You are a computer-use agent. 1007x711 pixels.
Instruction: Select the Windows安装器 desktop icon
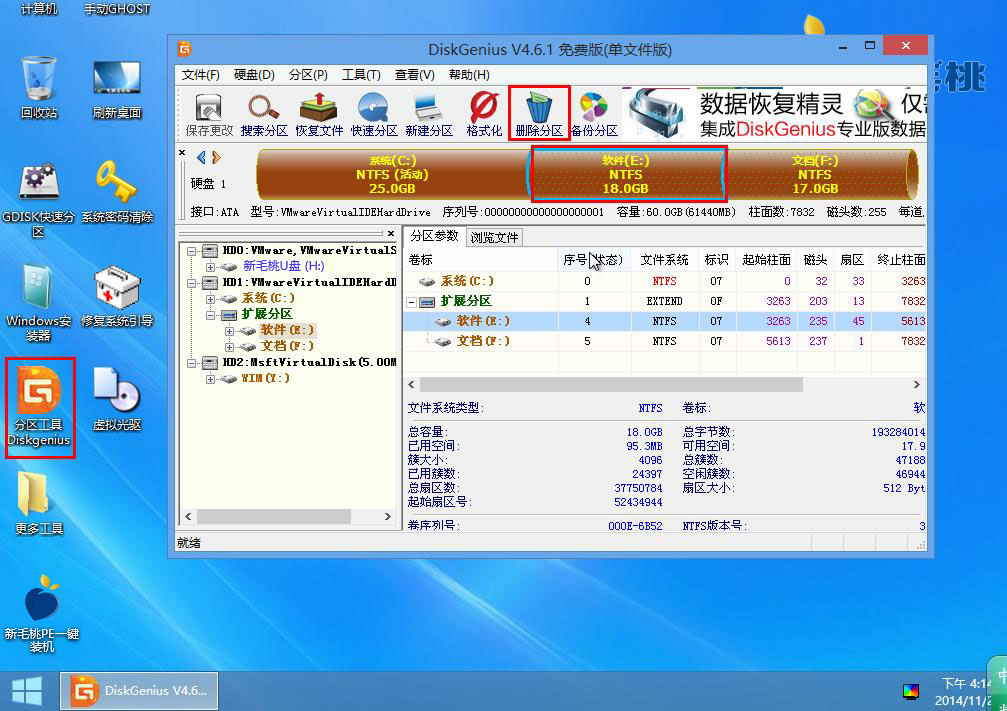tap(39, 304)
